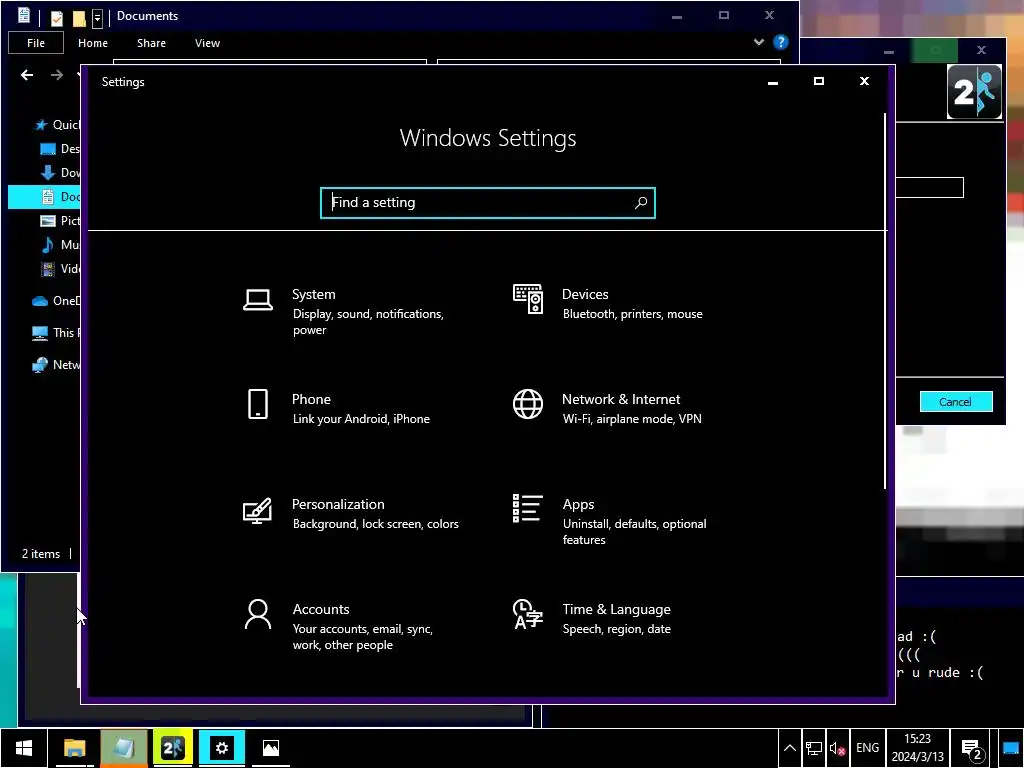Open Accounts person icon
The image size is (1024, 768).
coord(258,615)
